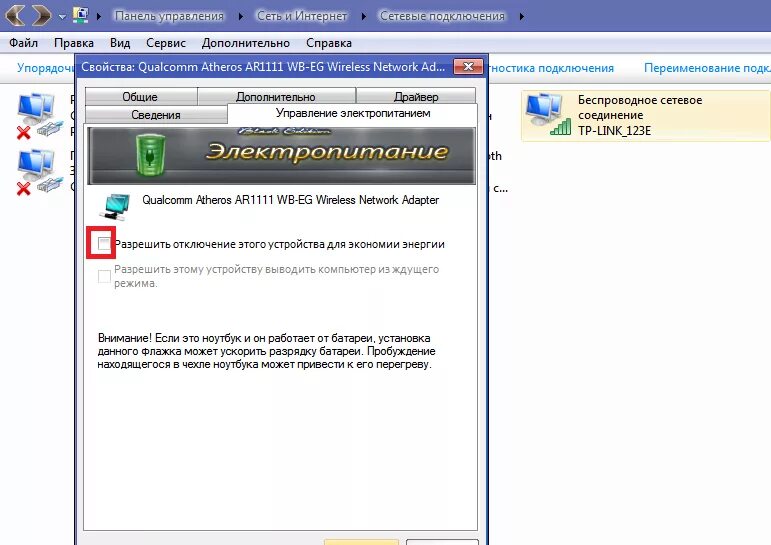
Task: Open Сетевые подключения breadcrumb
Action: (442, 16)
